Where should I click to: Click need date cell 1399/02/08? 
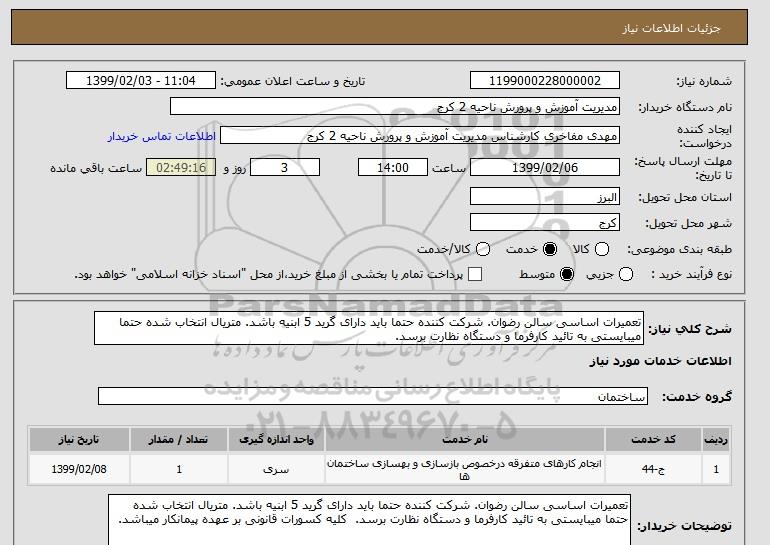[79, 469]
